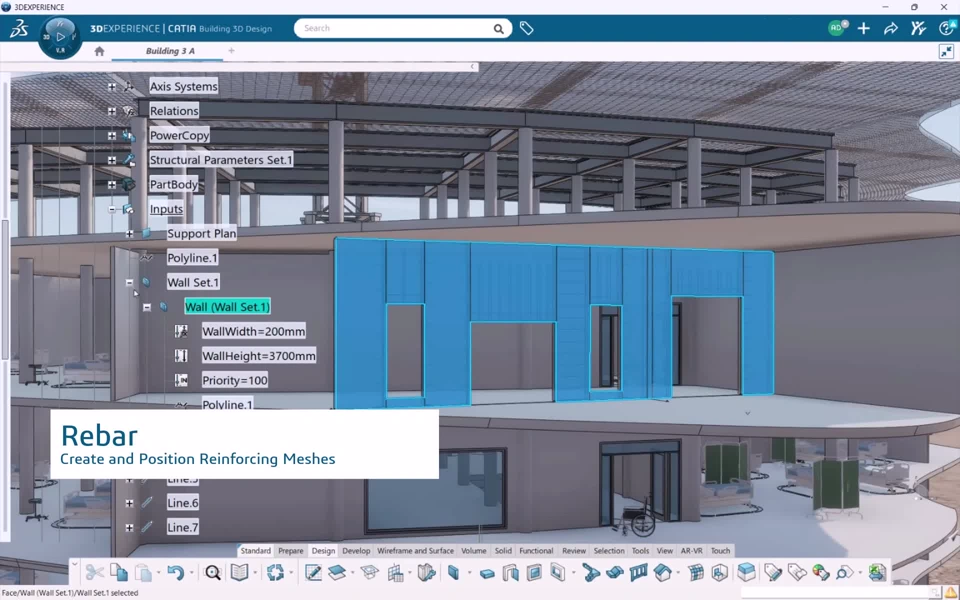Screen dimensions: 960x600
Task: Click the magnifier zoom icon in toolbar
Action: (212, 572)
